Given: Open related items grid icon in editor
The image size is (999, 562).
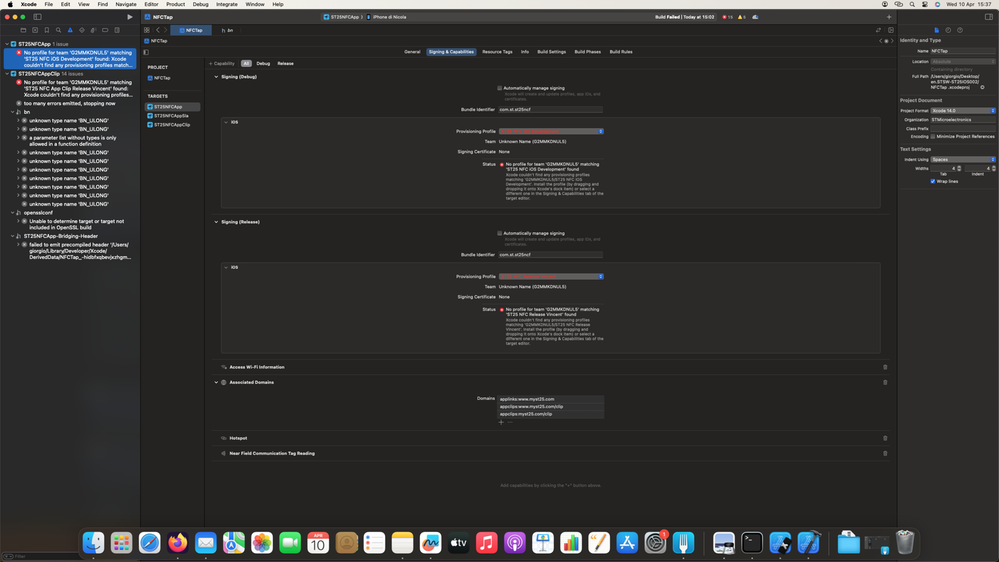Looking at the screenshot, I should 147,30.
